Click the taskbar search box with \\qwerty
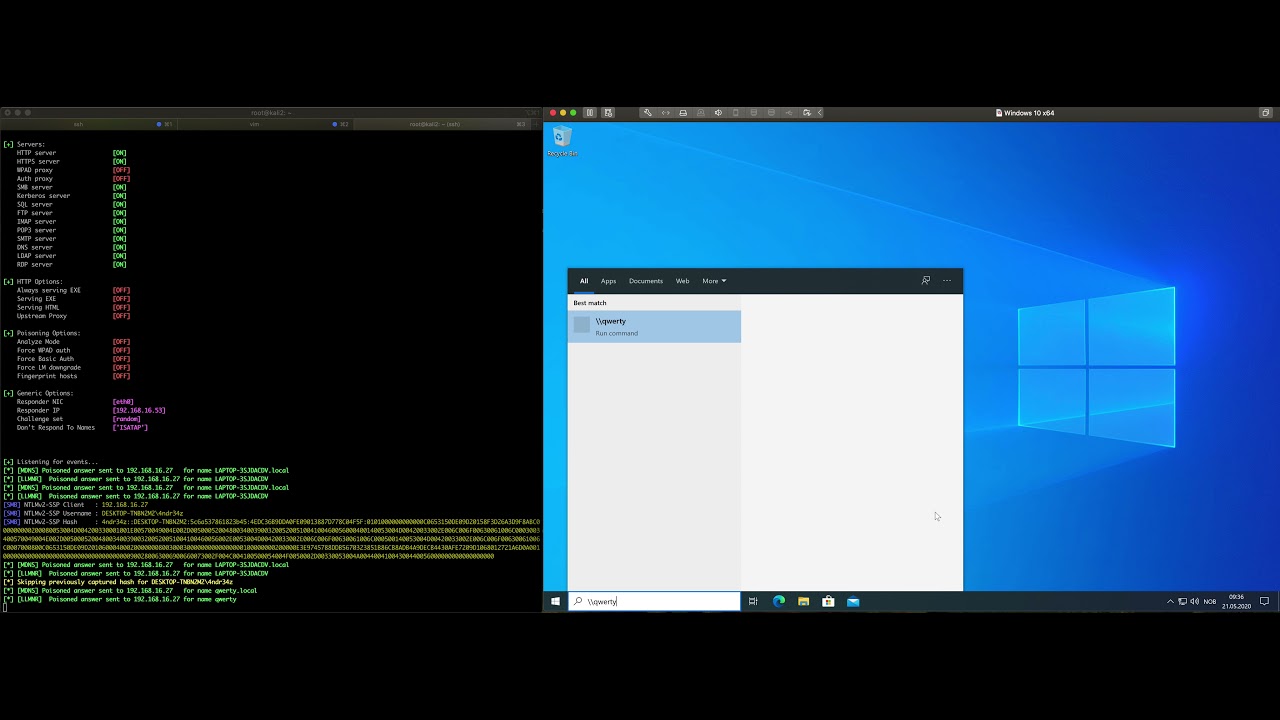1280x720 pixels. point(654,601)
